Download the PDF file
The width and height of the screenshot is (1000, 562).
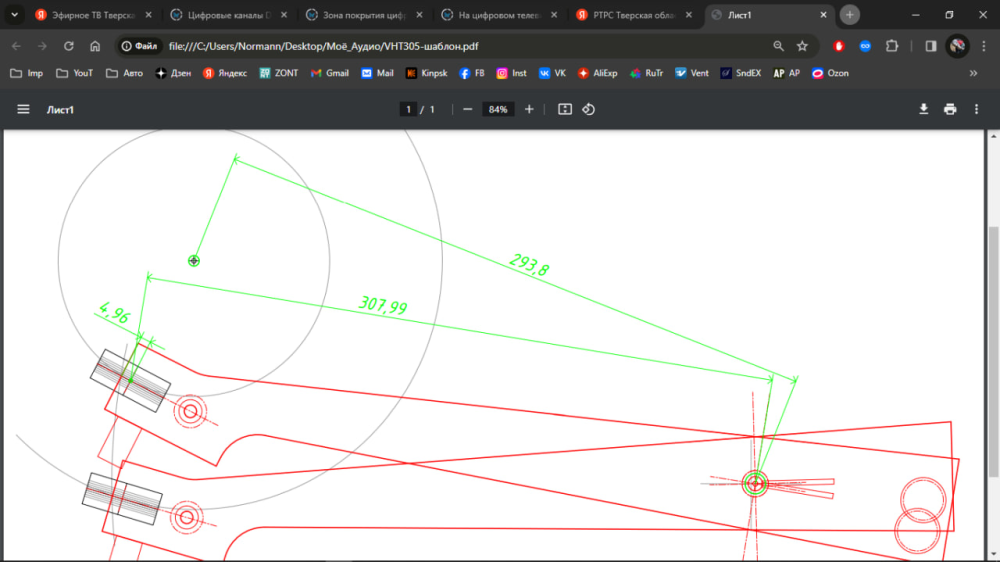(x=923, y=109)
